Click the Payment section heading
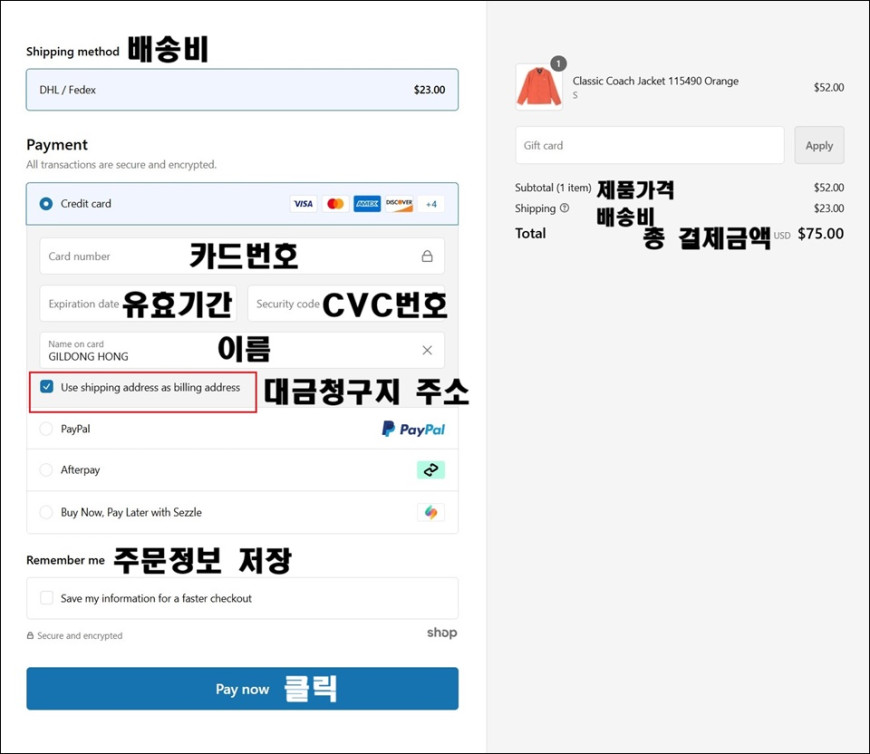 click(x=57, y=145)
